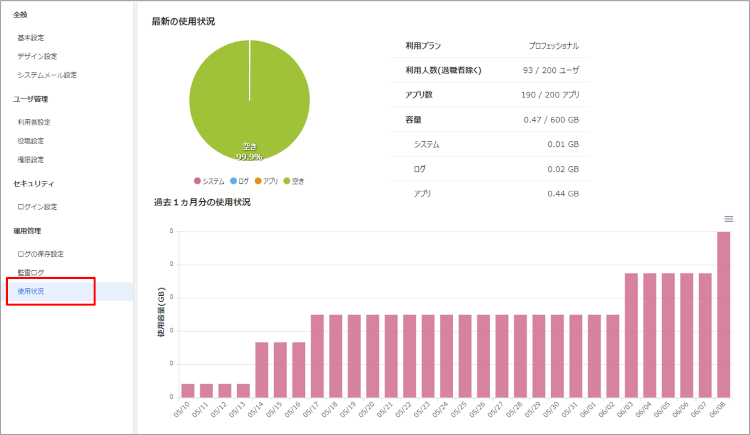Click the 93 / 200 ユーザ value
The width and height of the screenshot is (750, 435).
pos(551,70)
